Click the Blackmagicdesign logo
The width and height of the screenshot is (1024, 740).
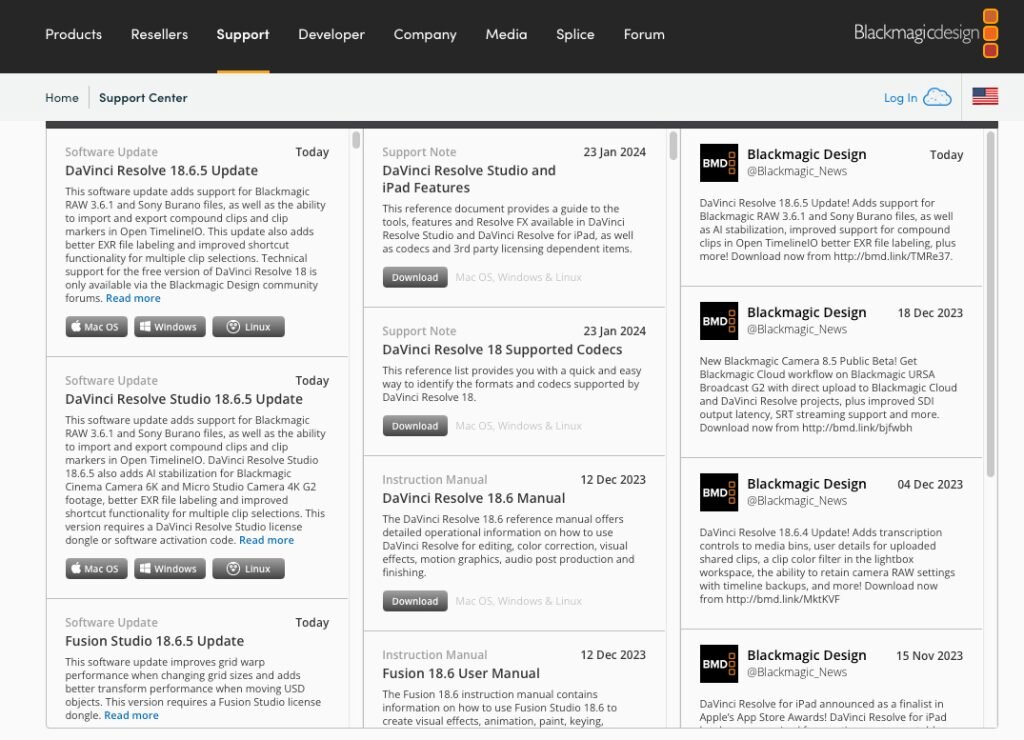point(926,33)
